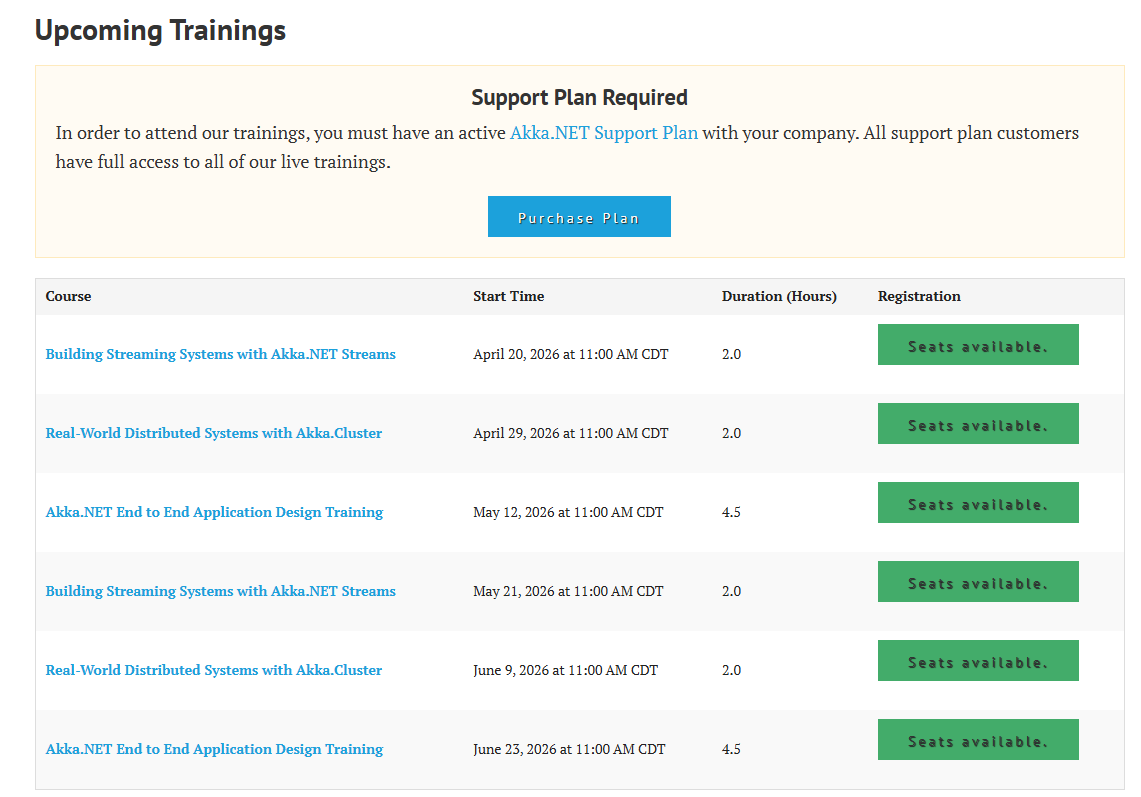Open Real-World Distributed Systems course on June 9
1141x797 pixels.
pyautogui.click(x=213, y=670)
